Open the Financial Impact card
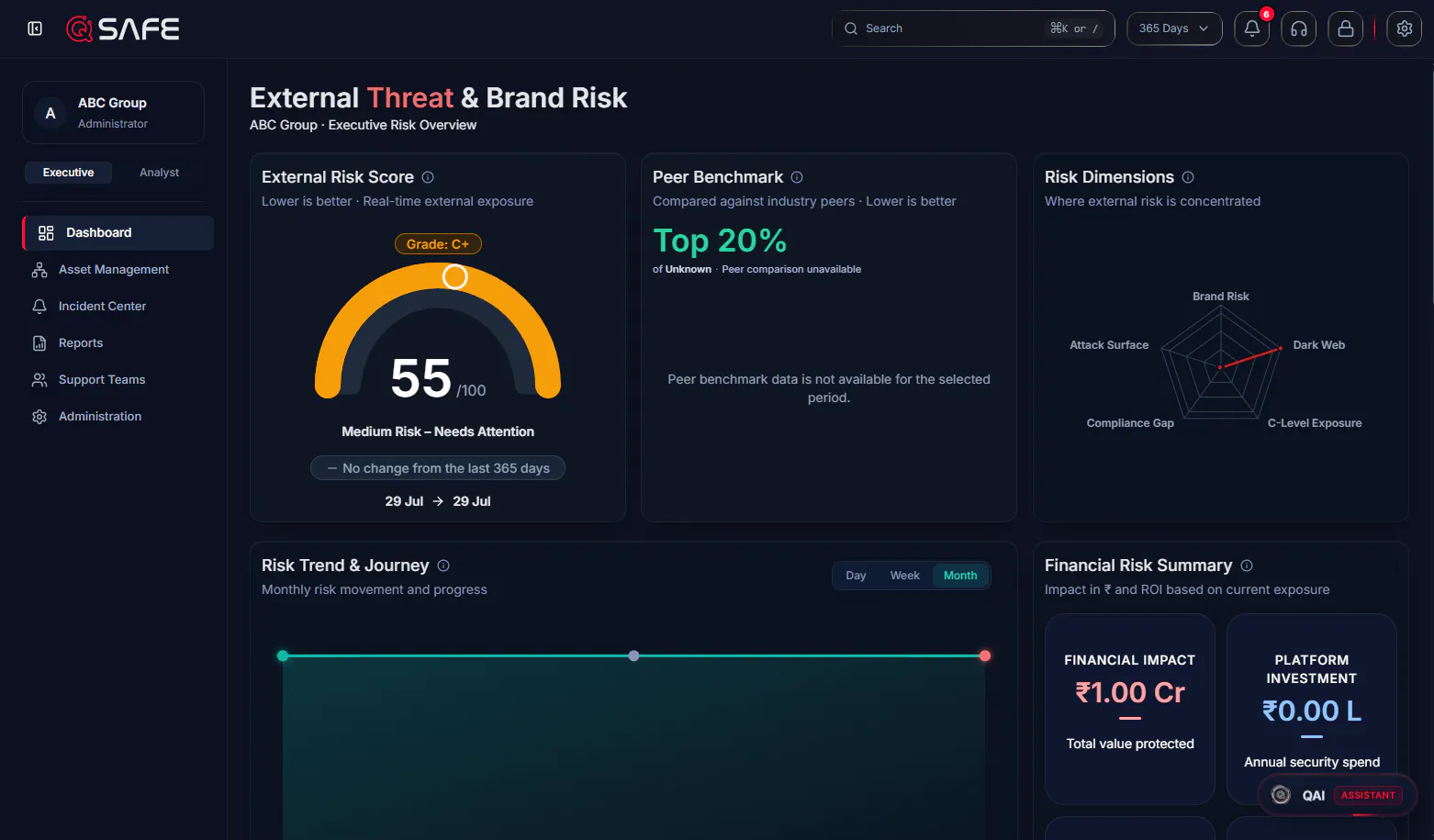Image resolution: width=1434 pixels, height=840 pixels. pyautogui.click(x=1130, y=709)
